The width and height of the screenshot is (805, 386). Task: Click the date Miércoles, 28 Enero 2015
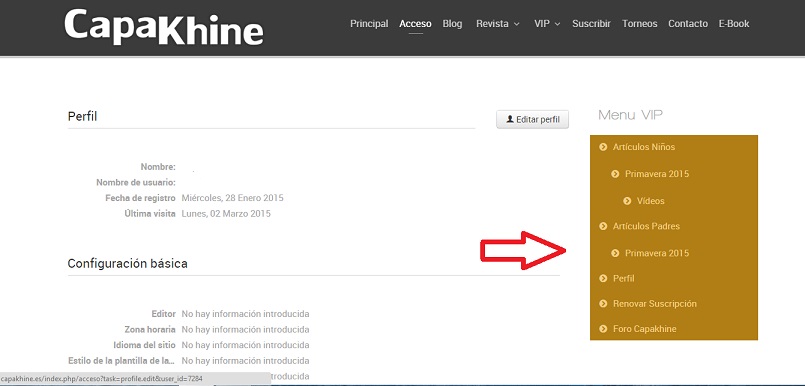pyautogui.click(x=233, y=198)
